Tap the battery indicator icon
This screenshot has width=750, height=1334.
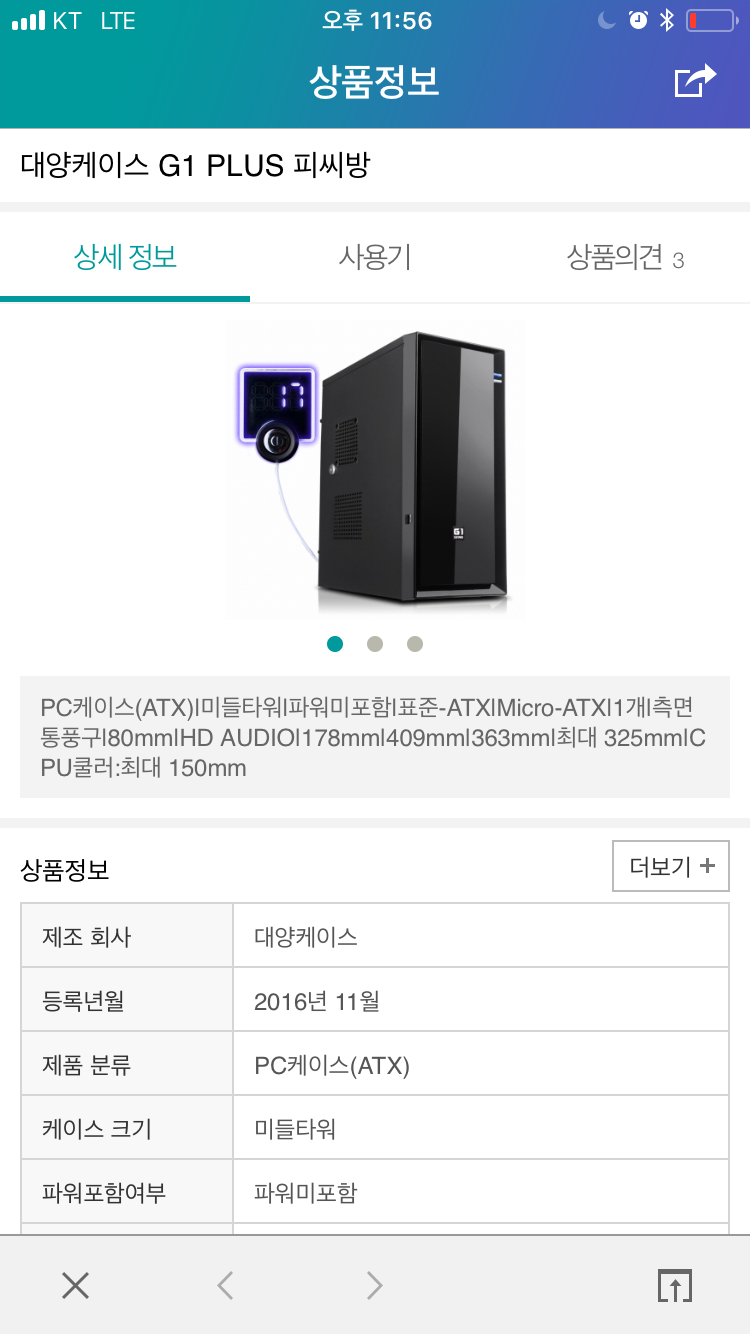coord(712,21)
